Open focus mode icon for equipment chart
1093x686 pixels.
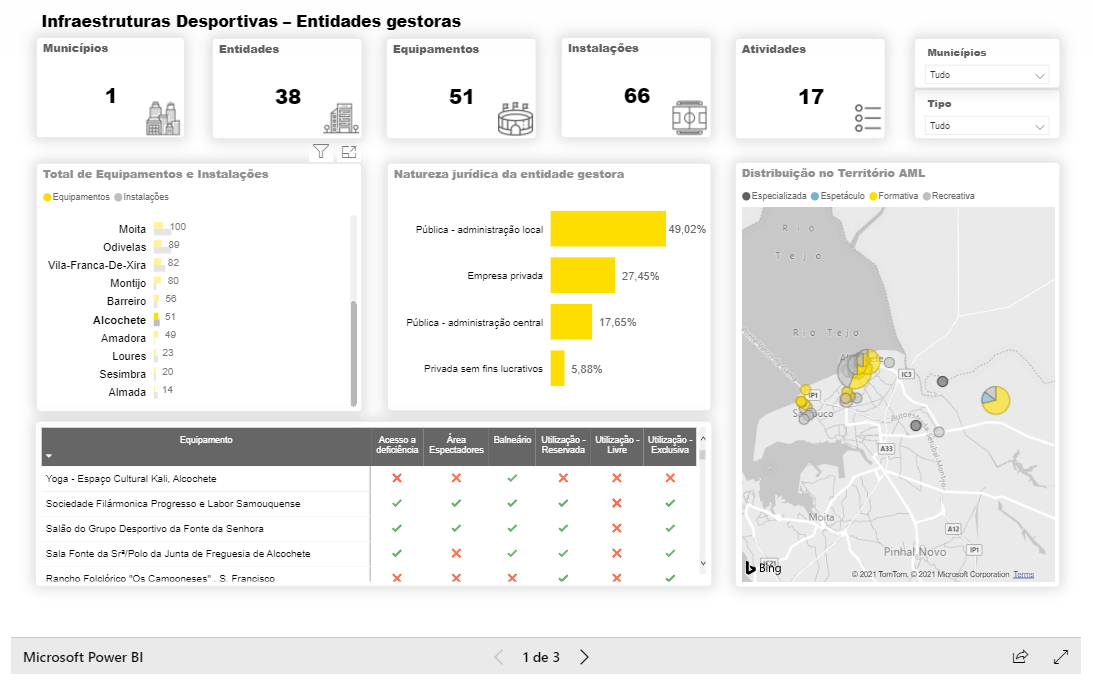tap(349, 152)
